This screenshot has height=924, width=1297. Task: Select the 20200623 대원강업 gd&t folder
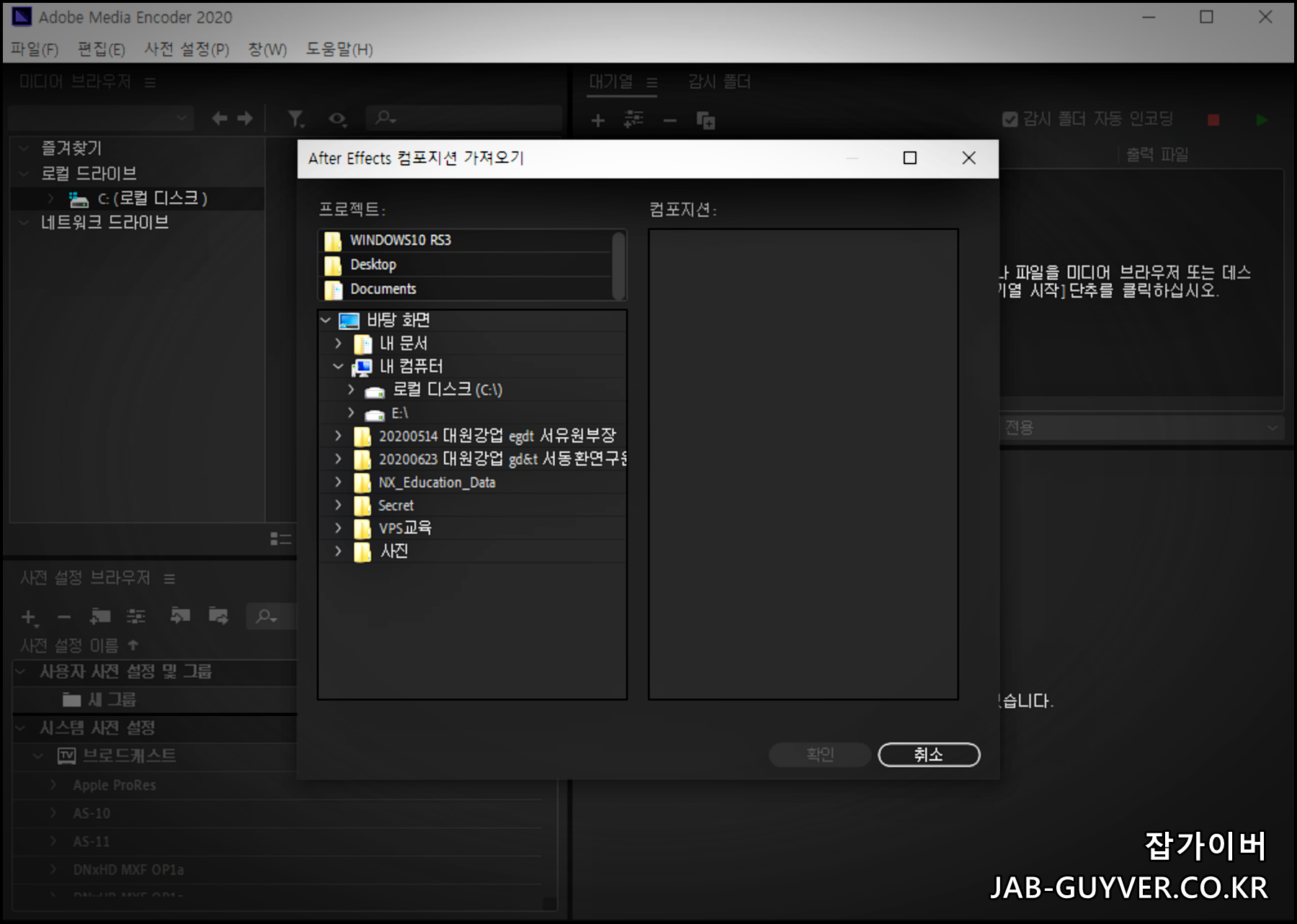(x=502, y=459)
